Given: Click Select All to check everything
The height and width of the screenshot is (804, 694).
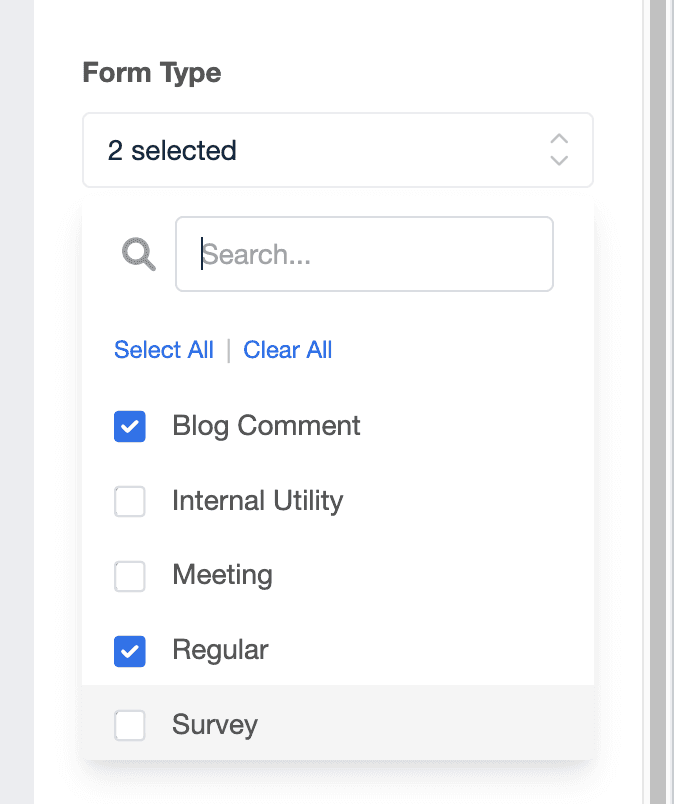Looking at the screenshot, I should (163, 349).
